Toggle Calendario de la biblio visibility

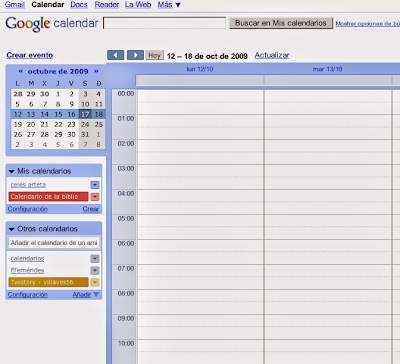pyautogui.click(x=48, y=197)
